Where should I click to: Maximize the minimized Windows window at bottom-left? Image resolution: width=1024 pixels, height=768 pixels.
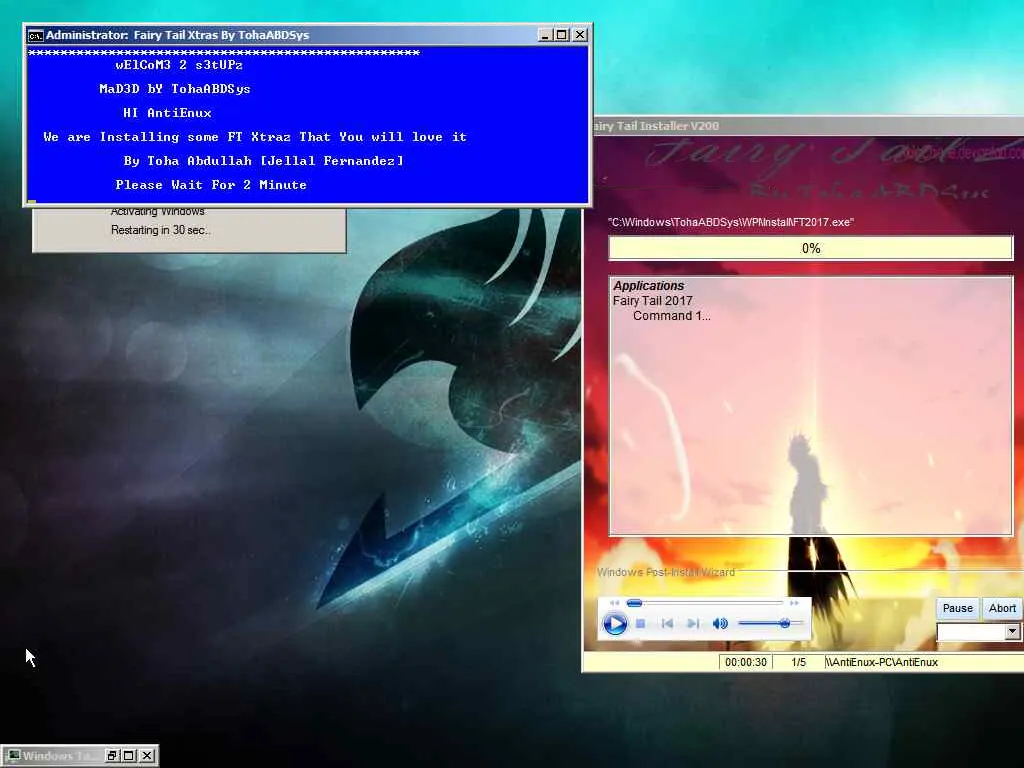pos(129,756)
